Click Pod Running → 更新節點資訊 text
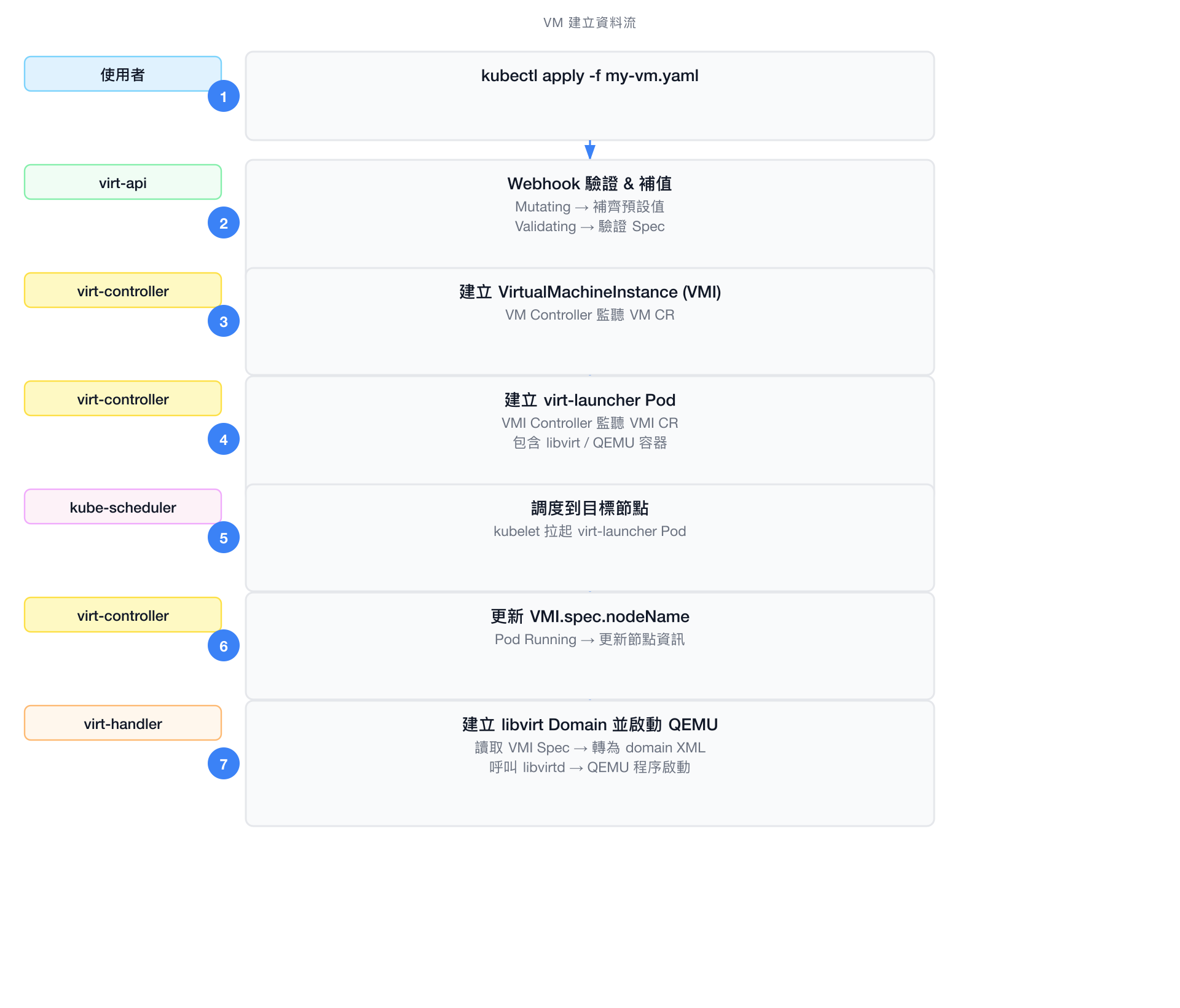1180x1008 pixels. tap(590, 639)
